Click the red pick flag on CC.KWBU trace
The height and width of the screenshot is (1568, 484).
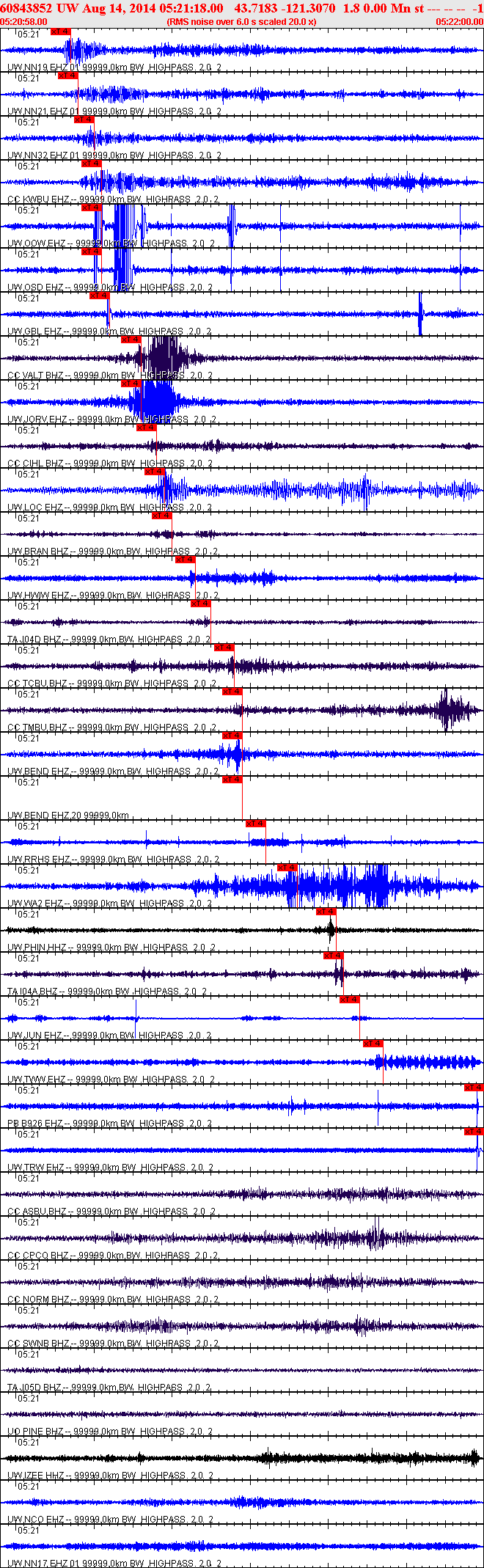(x=92, y=164)
